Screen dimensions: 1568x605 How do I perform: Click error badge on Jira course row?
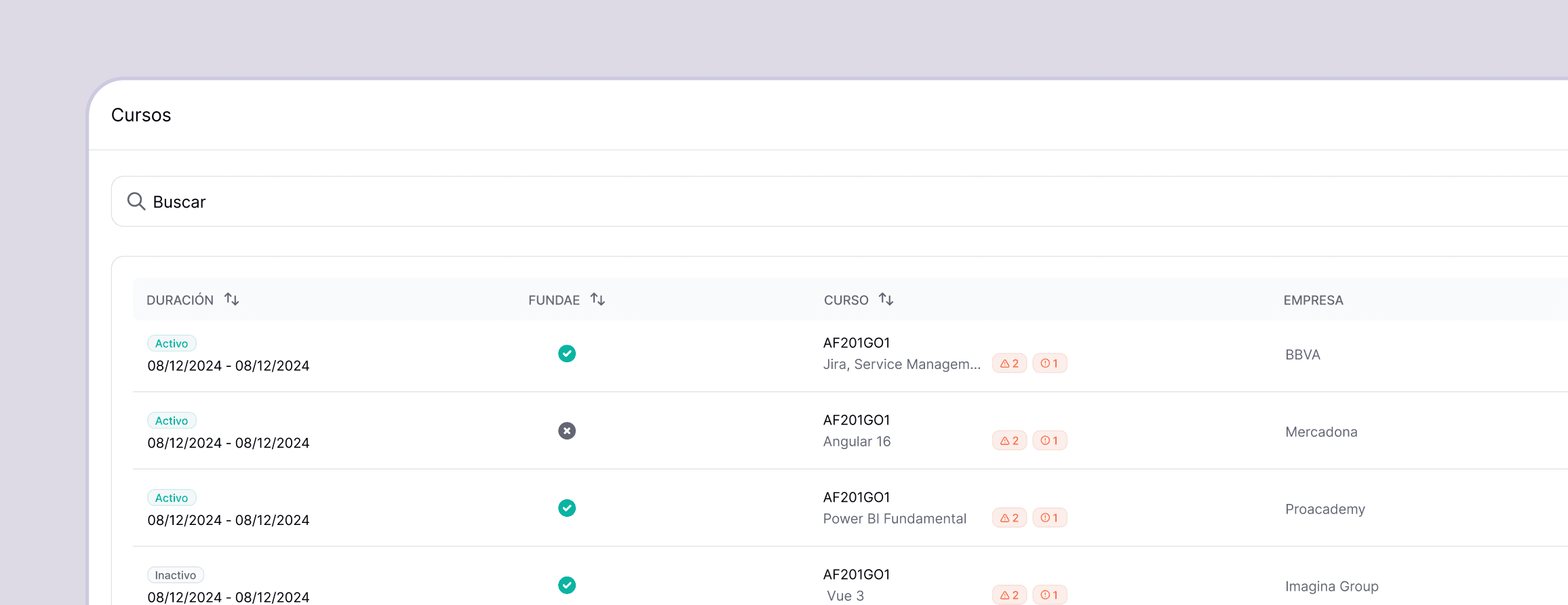(x=1049, y=364)
